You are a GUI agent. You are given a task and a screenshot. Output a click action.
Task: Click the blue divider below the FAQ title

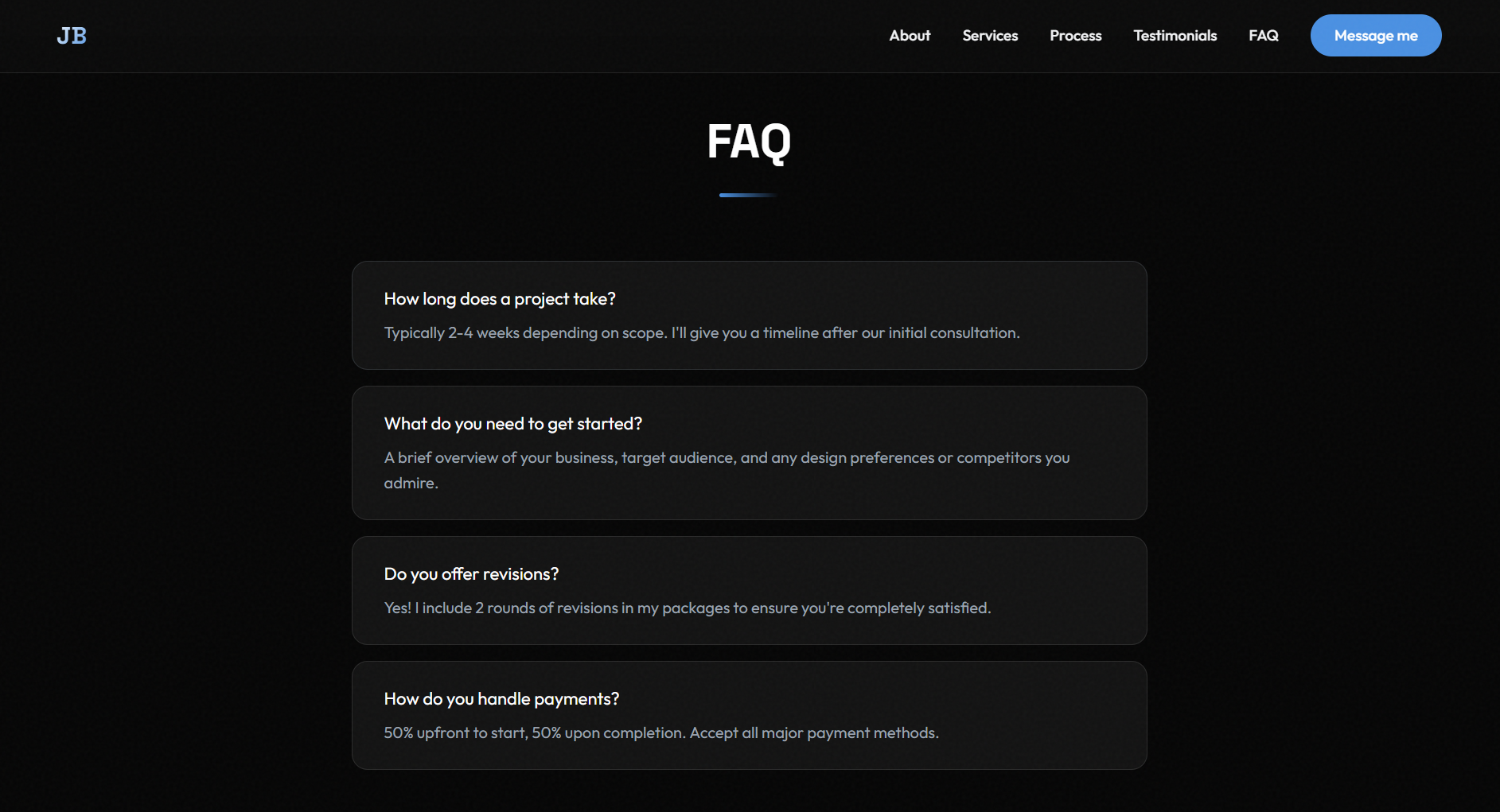(749, 194)
